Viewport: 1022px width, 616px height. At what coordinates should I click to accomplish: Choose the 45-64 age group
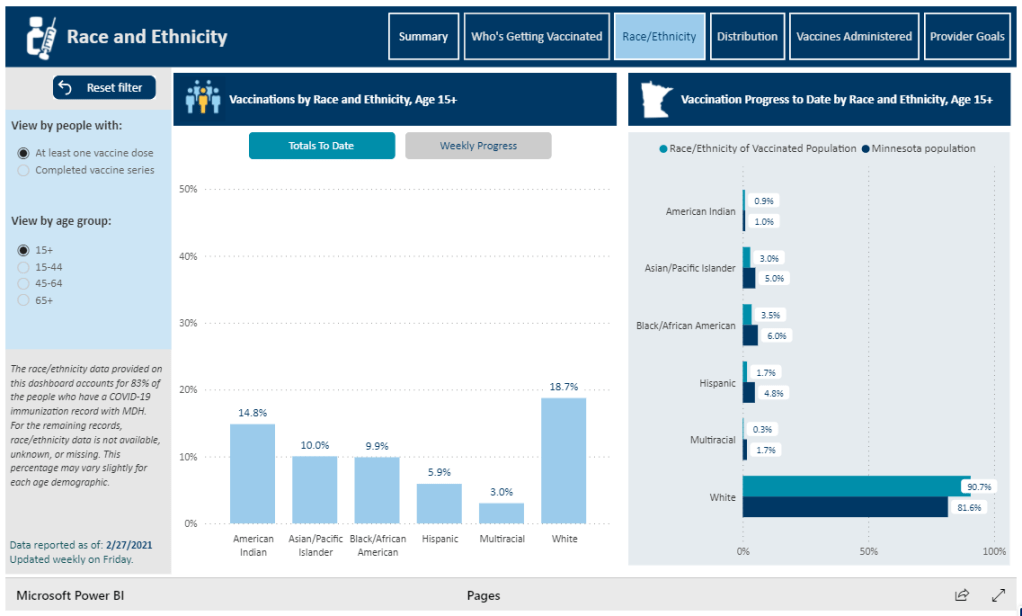[x=24, y=284]
